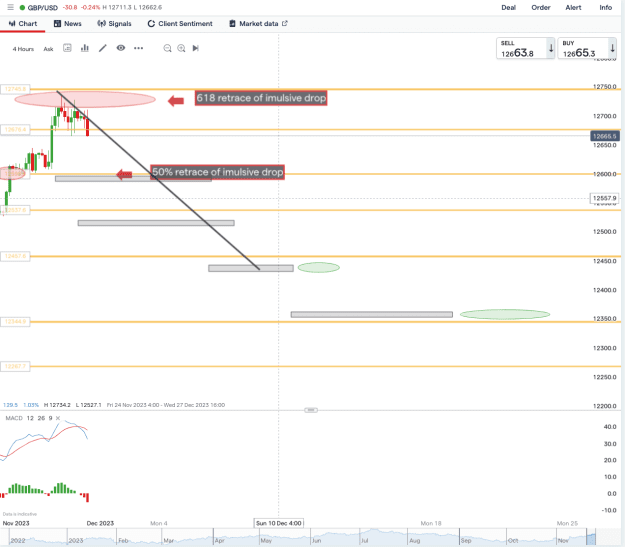Open the Market data tab
Viewport: 625px width, 547px height.
[x=258, y=24]
